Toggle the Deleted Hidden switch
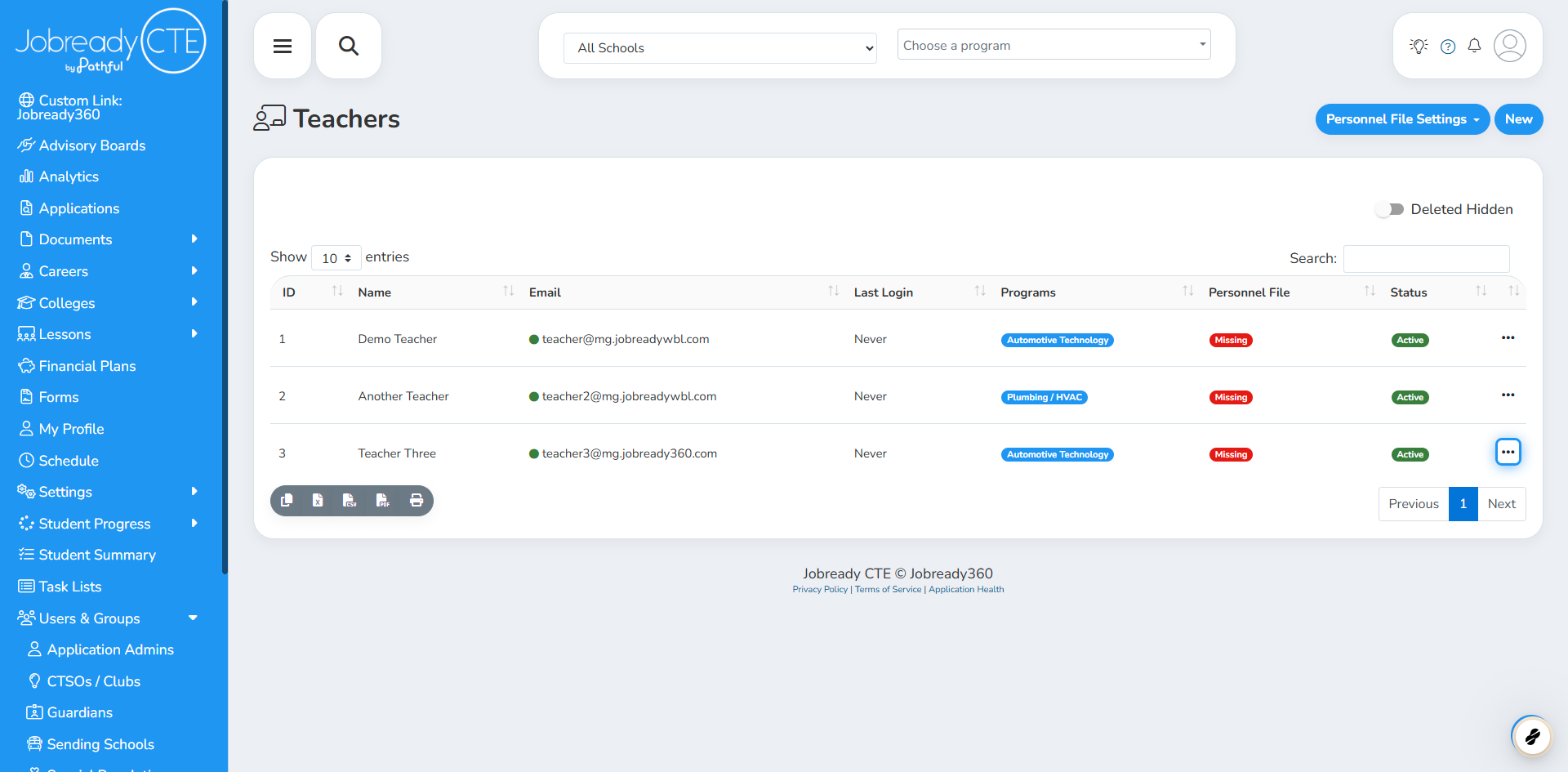This screenshot has width=1568, height=772. point(1390,210)
